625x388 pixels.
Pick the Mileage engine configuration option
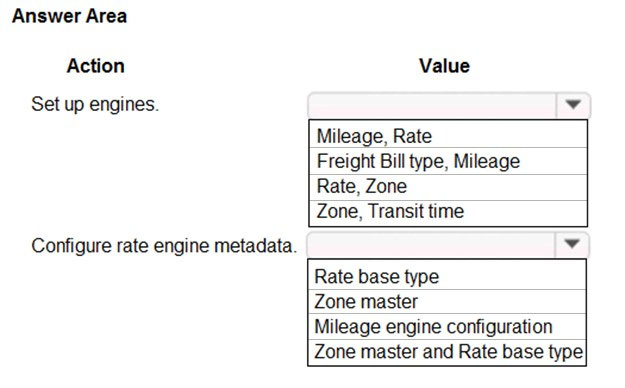click(447, 327)
